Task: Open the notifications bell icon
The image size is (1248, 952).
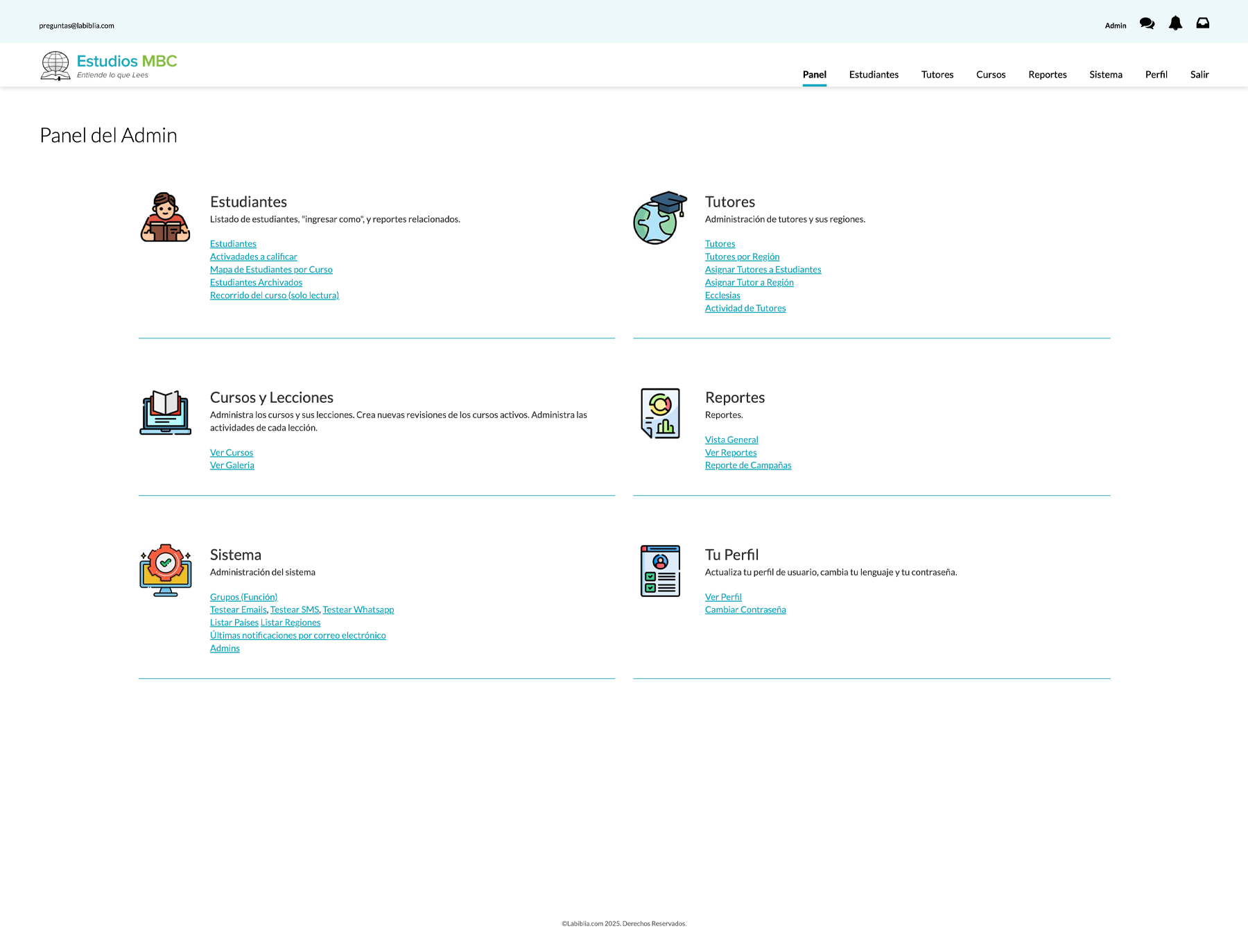Action: [1175, 24]
